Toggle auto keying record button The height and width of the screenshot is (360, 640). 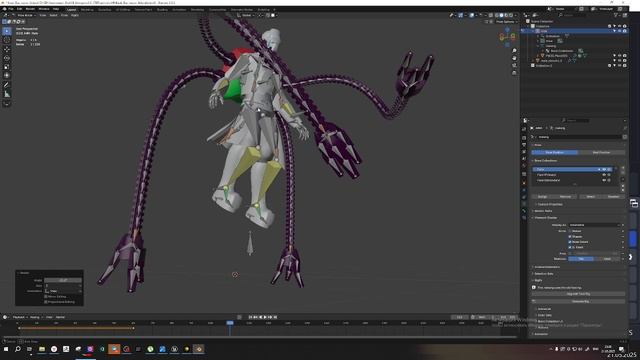[240, 317]
